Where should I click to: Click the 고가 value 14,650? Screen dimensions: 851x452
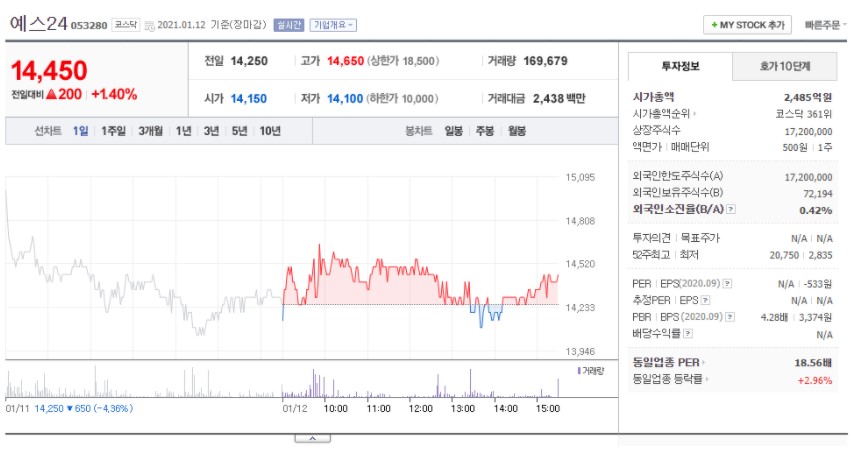click(x=345, y=61)
